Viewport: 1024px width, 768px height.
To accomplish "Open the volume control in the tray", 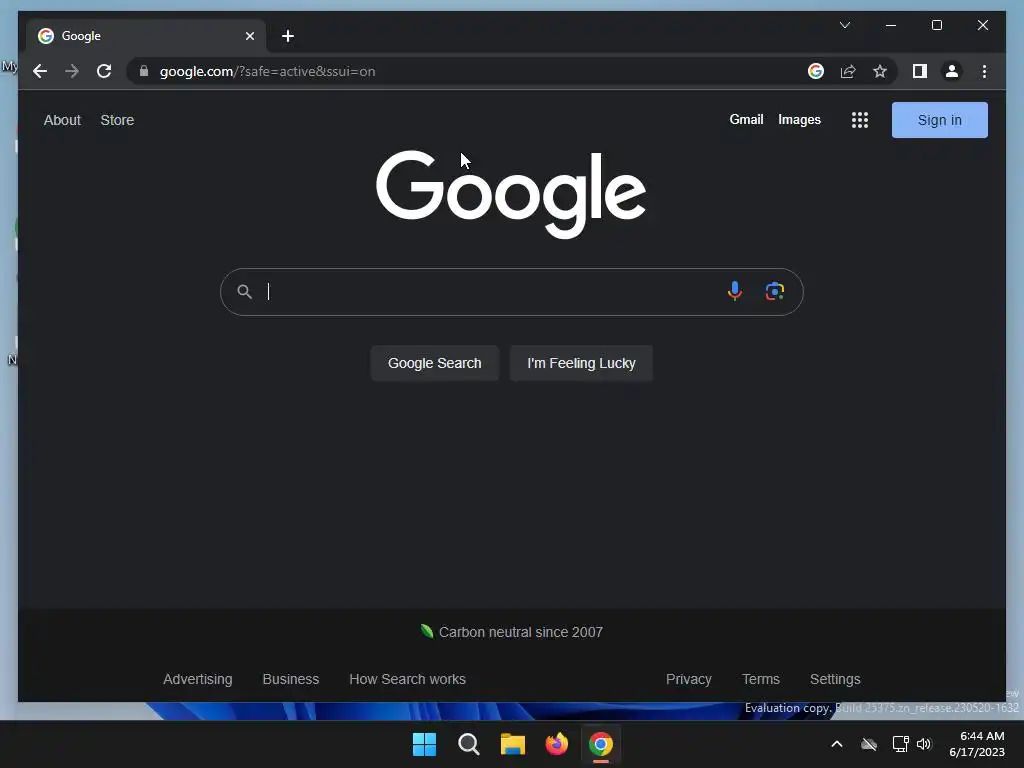I will point(924,744).
